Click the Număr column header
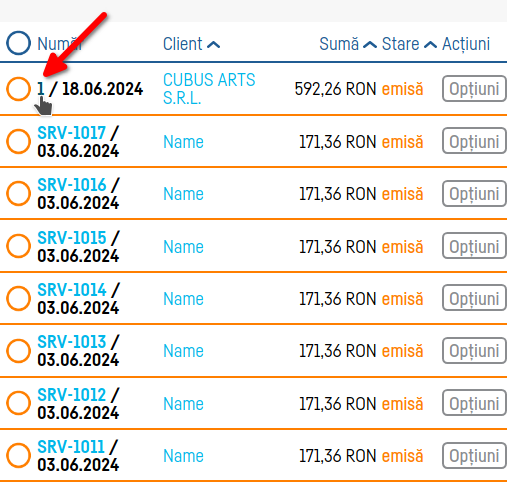The width and height of the screenshot is (507, 484). point(59,44)
